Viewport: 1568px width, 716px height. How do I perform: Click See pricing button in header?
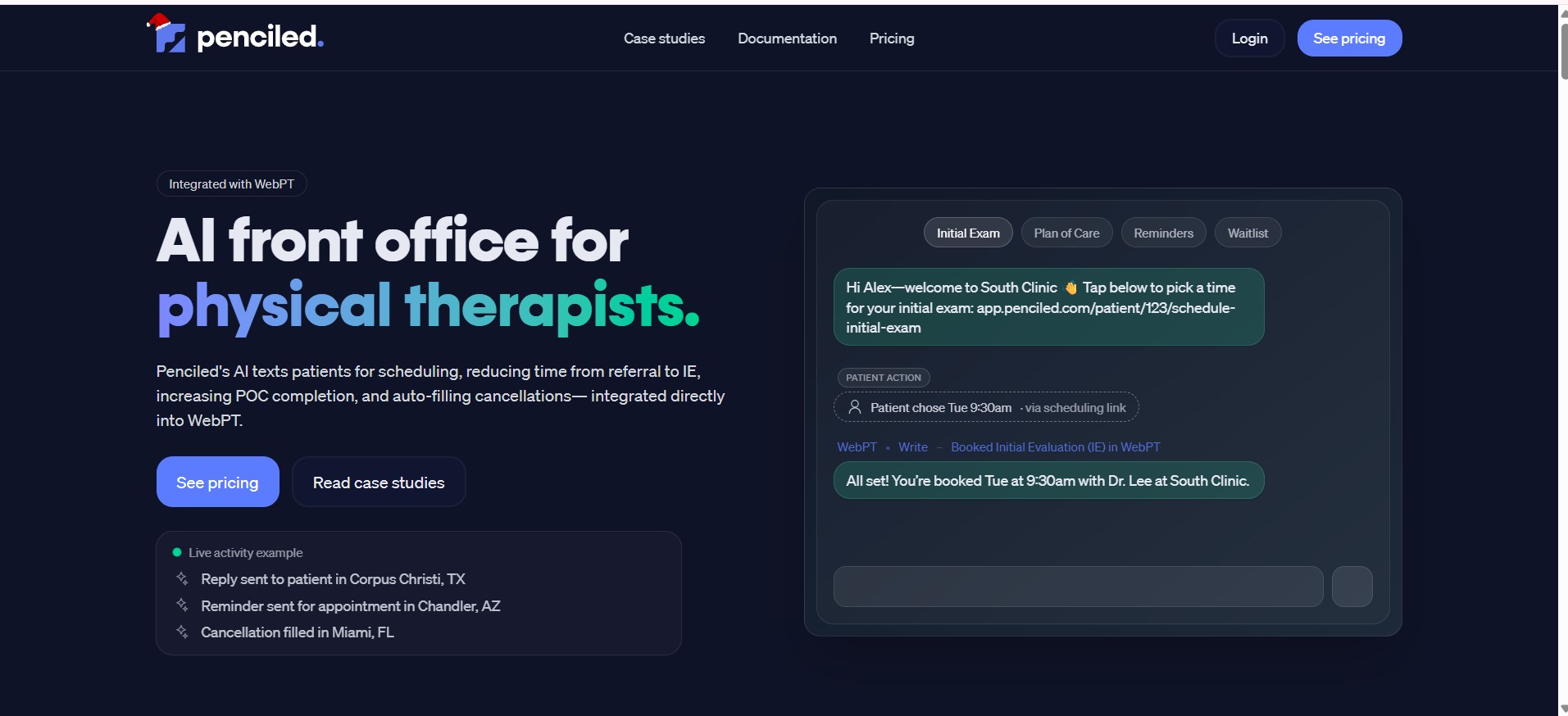point(1349,39)
